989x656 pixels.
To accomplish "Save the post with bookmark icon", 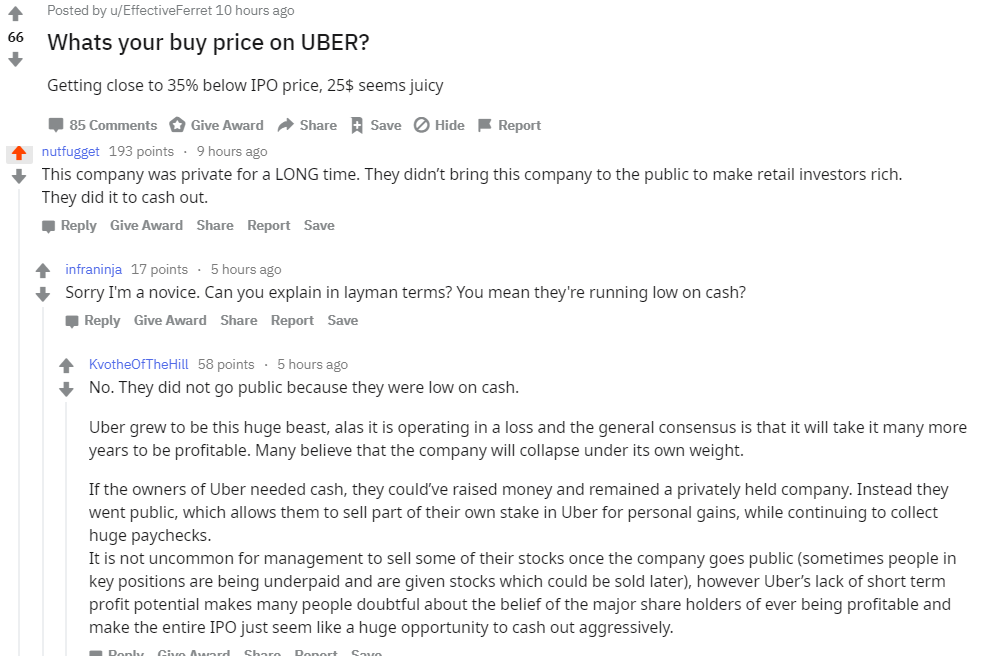I will point(375,125).
